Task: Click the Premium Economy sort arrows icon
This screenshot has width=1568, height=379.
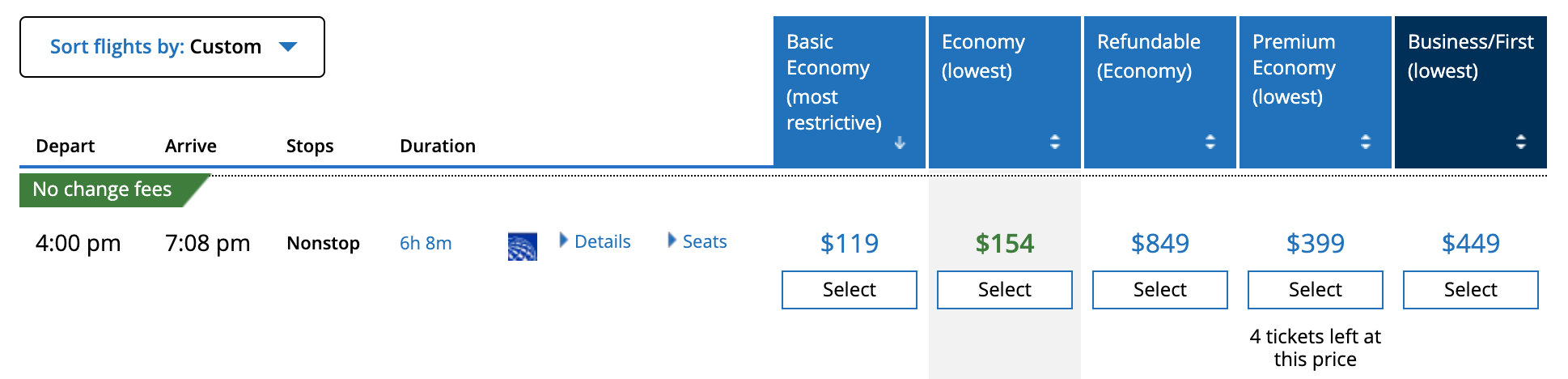Action: [x=1366, y=142]
